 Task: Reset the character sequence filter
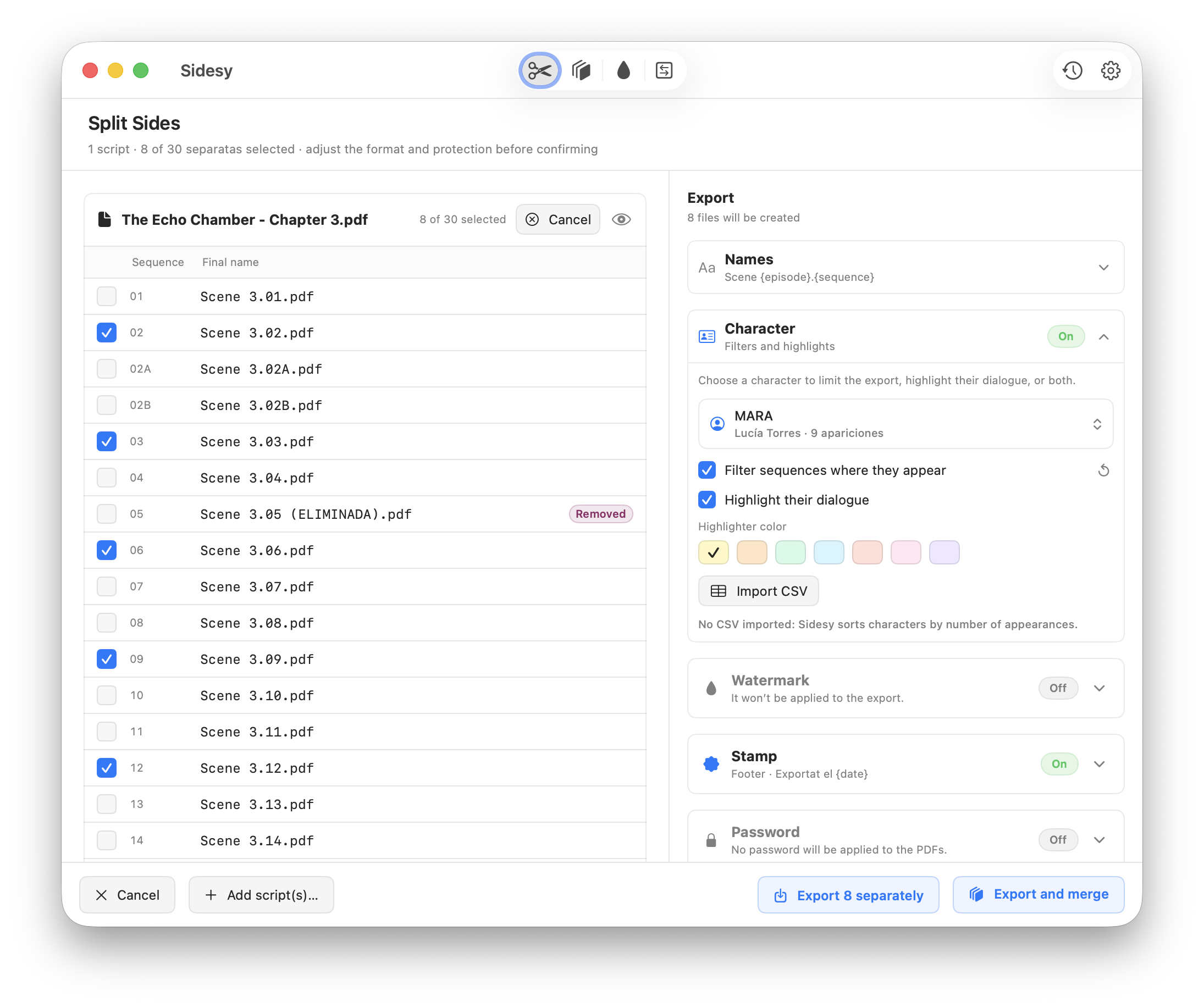(x=1103, y=470)
